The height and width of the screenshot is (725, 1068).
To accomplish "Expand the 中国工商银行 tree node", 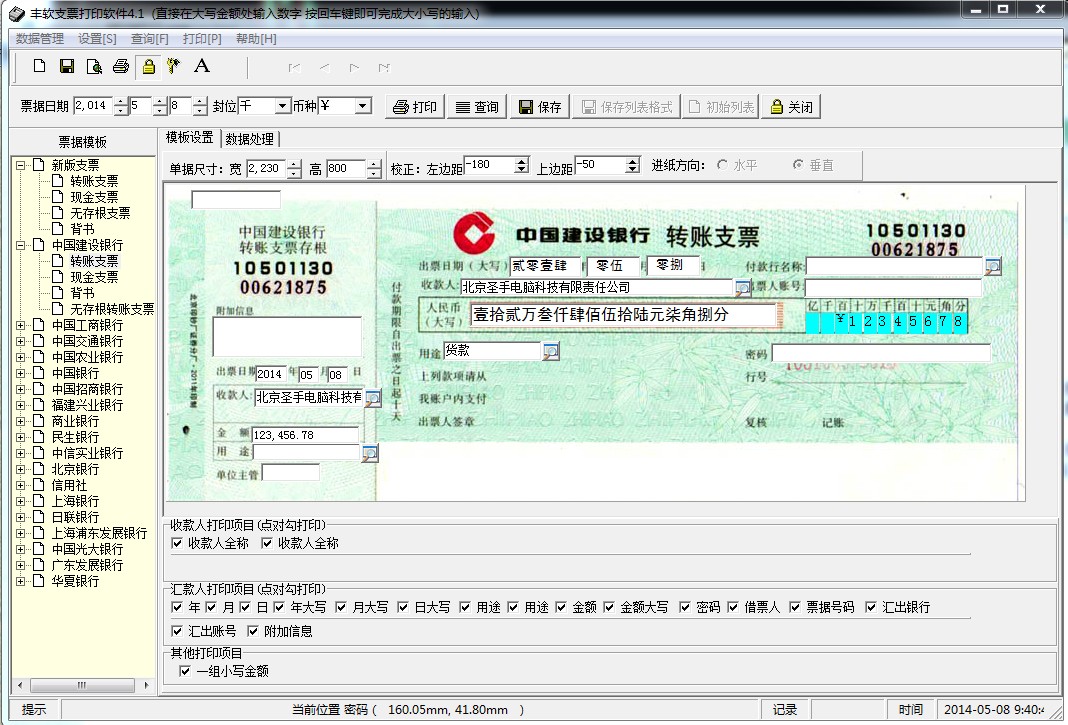I will coord(20,325).
